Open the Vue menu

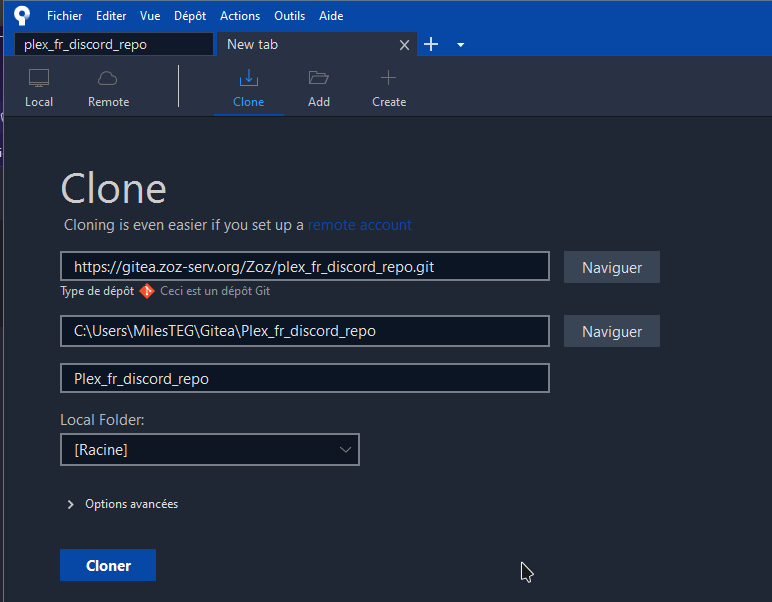click(150, 16)
